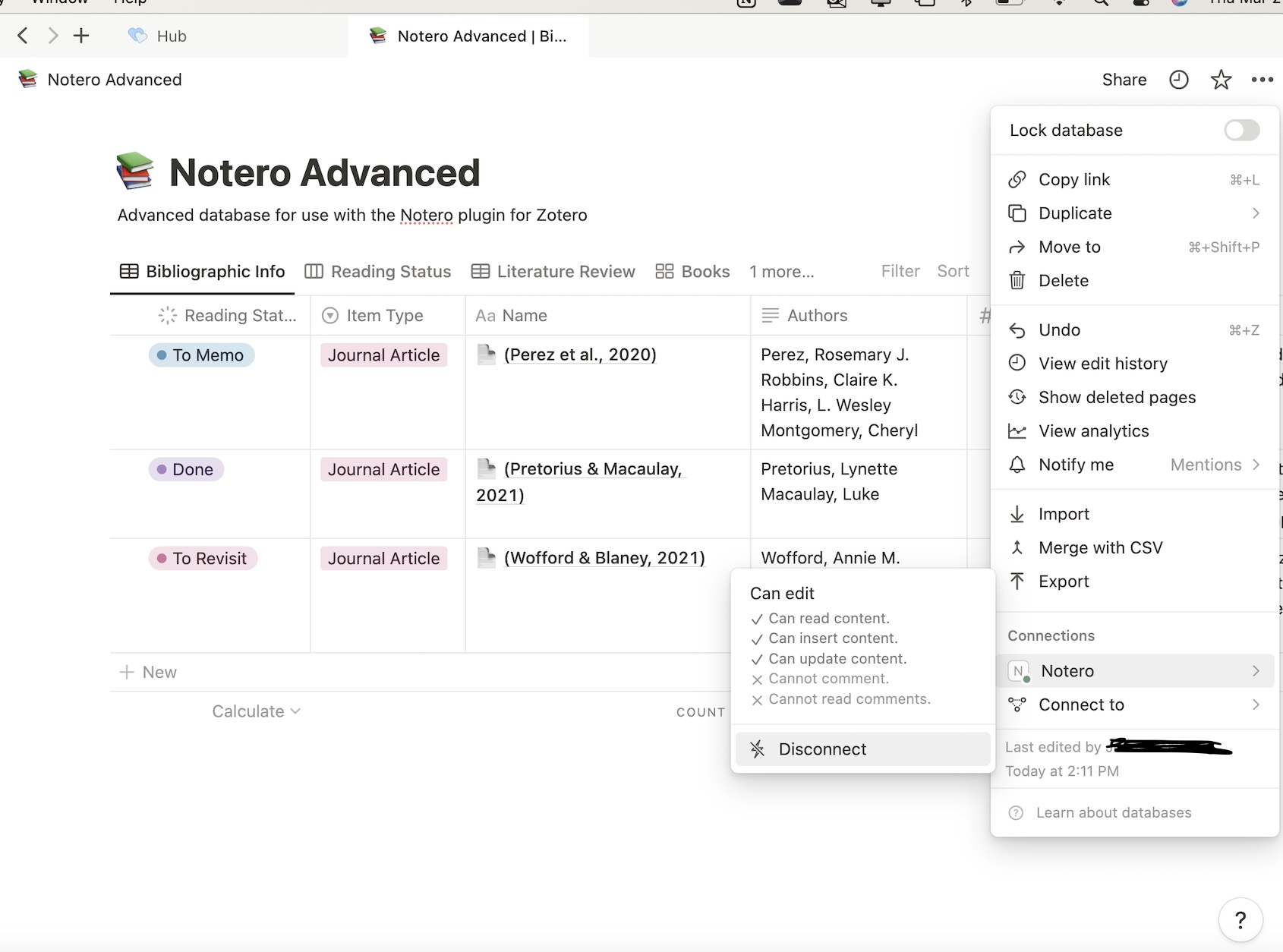The width and height of the screenshot is (1283, 952).
Task: Click the page icon beside Wofford & Blaney, 2021
Action: click(x=486, y=558)
